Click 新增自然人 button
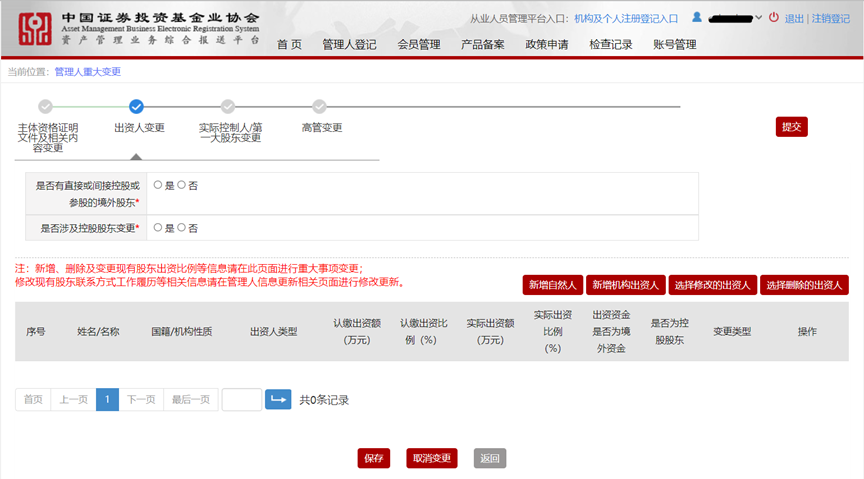This screenshot has width=864, height=479. tap(553, 285)
